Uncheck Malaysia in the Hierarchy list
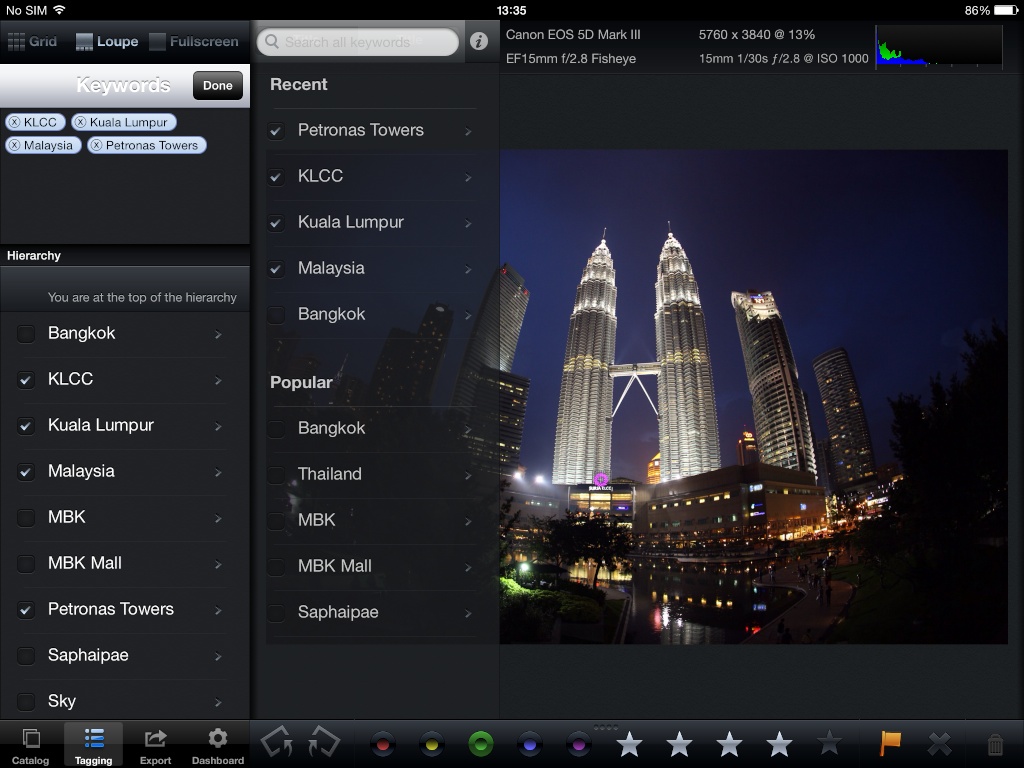Screen dimensions: 1024x768 click(x=26, y=472)
